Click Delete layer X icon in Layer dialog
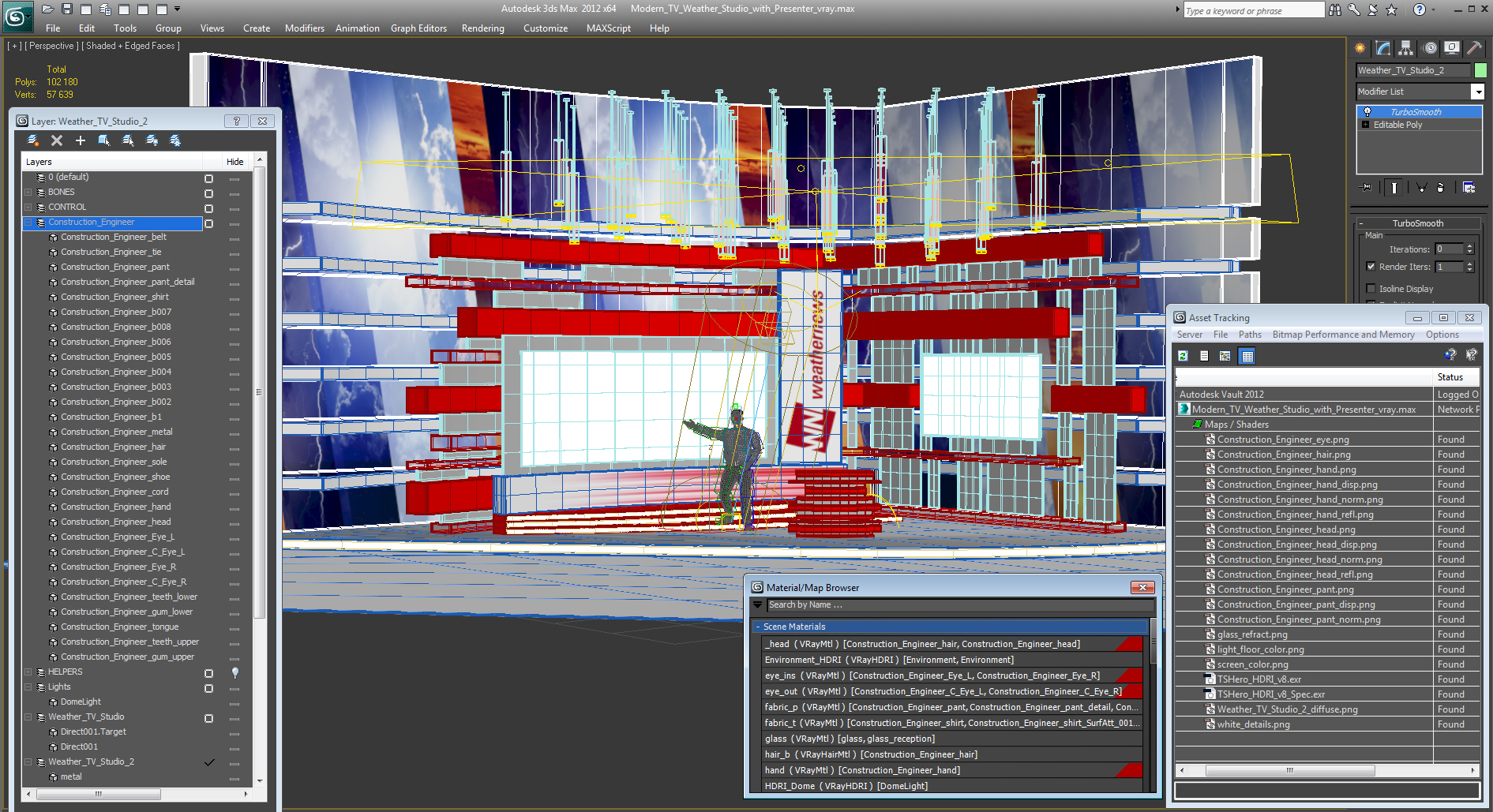The image size is (1493, 812). point(57,140)
